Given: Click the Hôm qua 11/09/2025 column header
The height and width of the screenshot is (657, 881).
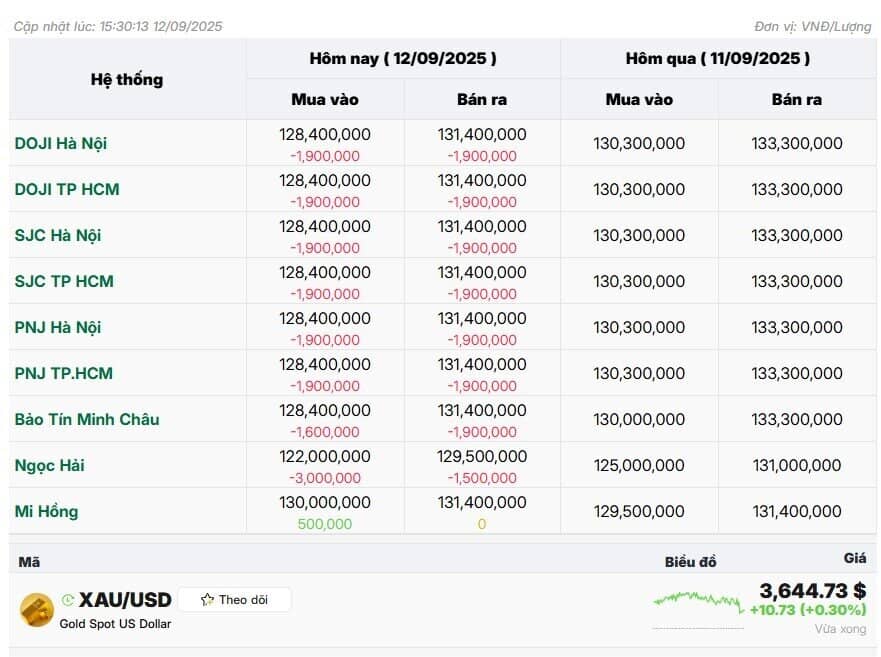Looking at the screenshot, I should point(718,58).
